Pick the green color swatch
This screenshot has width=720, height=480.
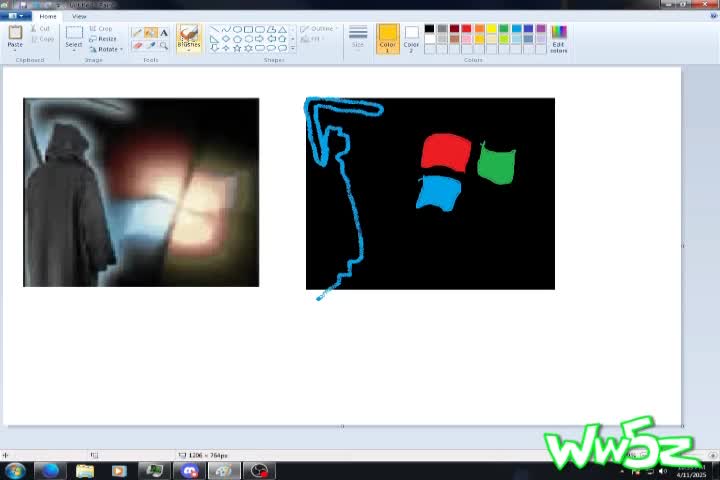504,29
